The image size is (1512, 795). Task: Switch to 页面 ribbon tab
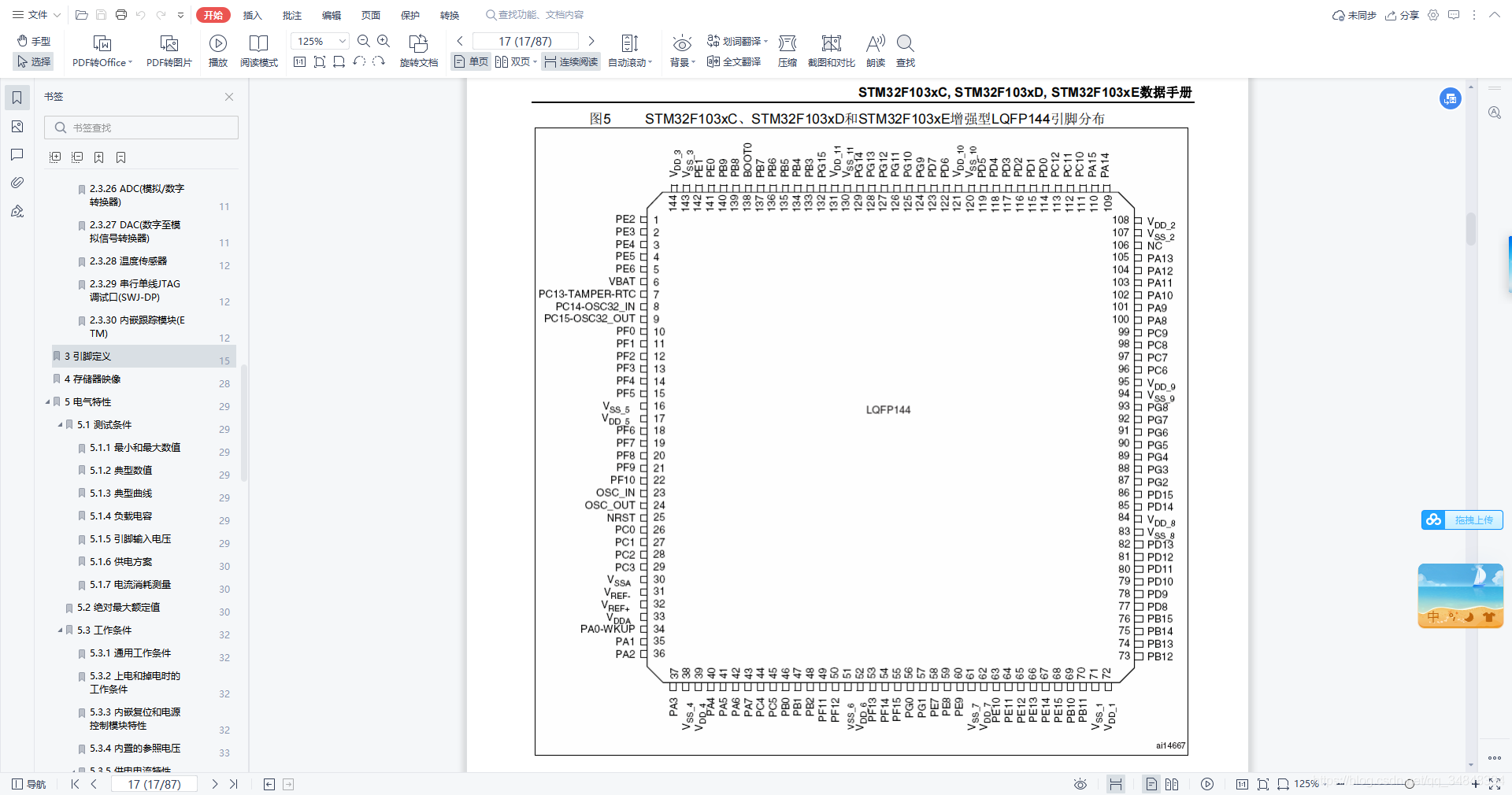(371, 15)
